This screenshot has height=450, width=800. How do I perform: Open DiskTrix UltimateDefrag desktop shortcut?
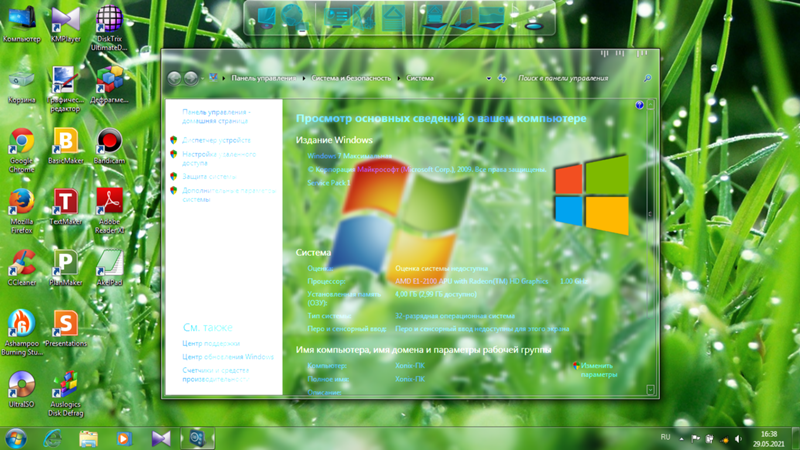coord(109,28)
